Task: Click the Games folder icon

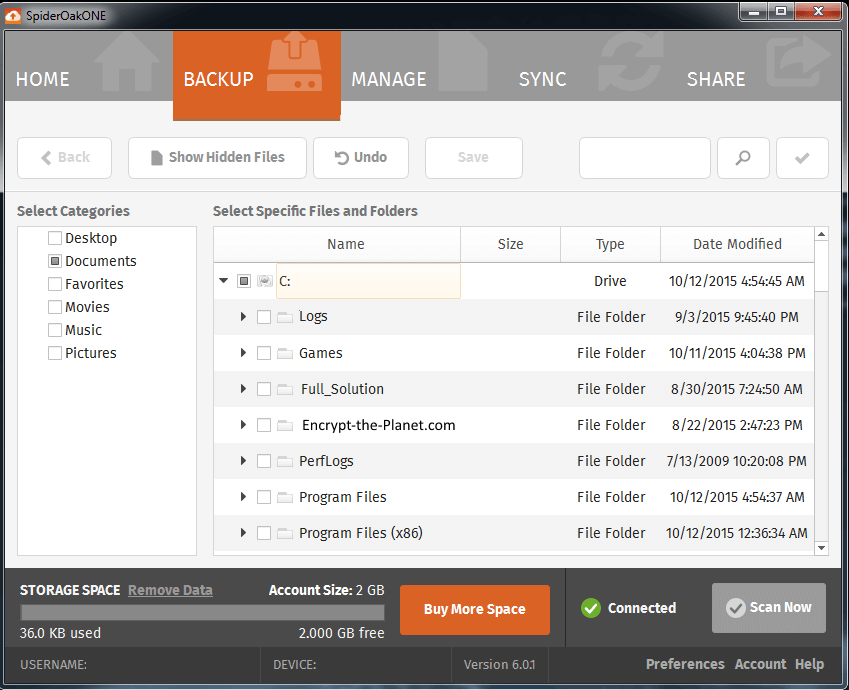Action: [285, 353]
